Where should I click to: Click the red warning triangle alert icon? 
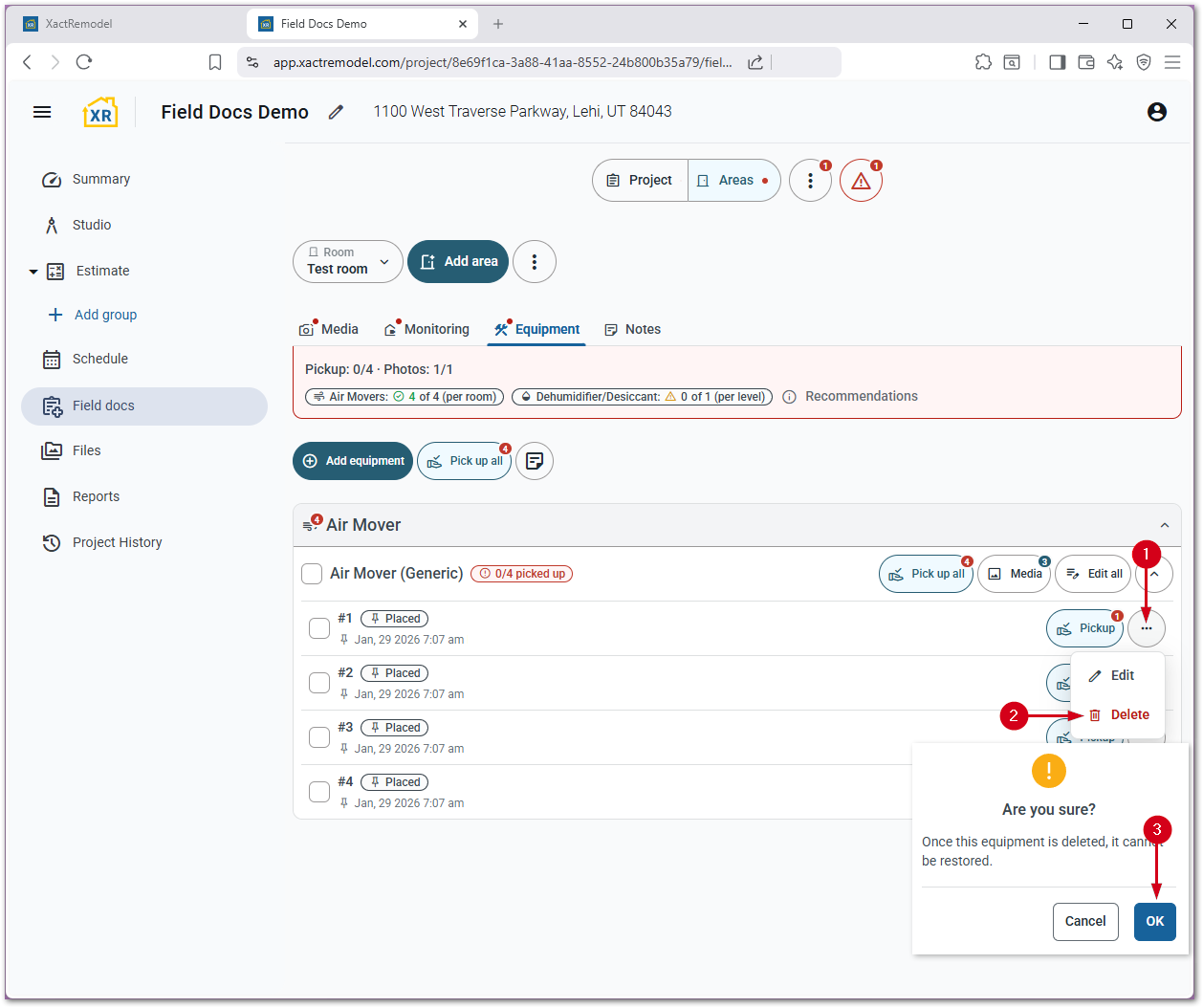pos(861,181)
